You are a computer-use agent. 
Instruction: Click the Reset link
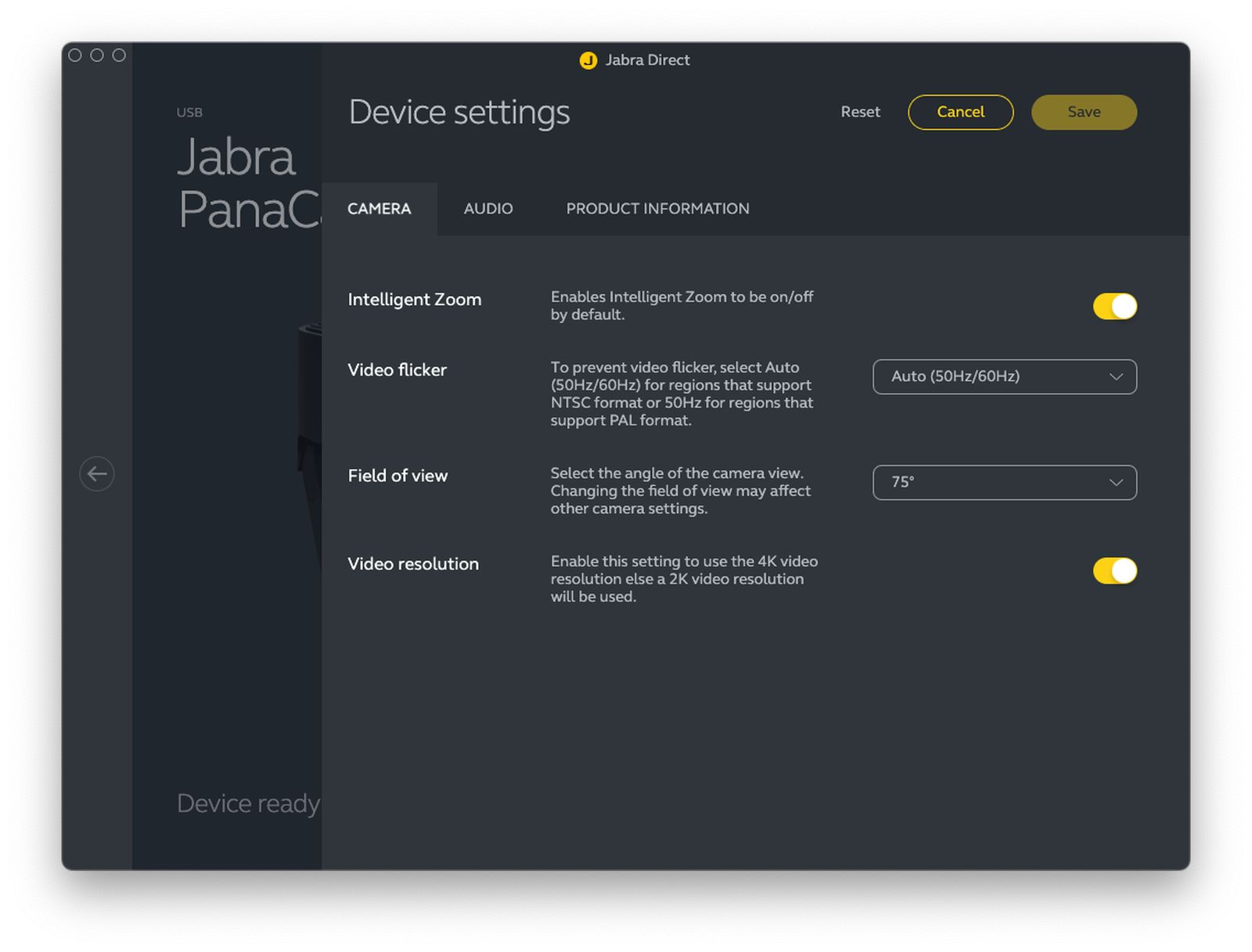tap(861, 112)
